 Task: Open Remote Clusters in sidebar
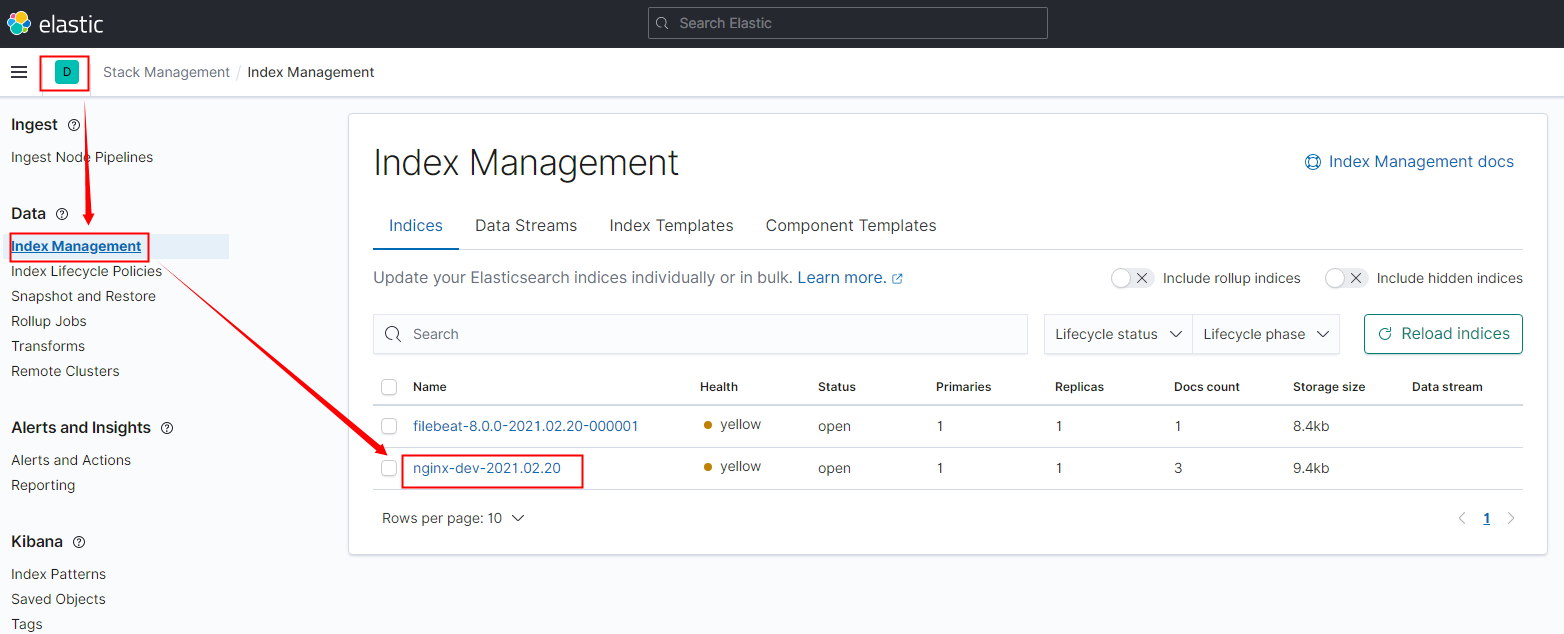coord(65,371)
